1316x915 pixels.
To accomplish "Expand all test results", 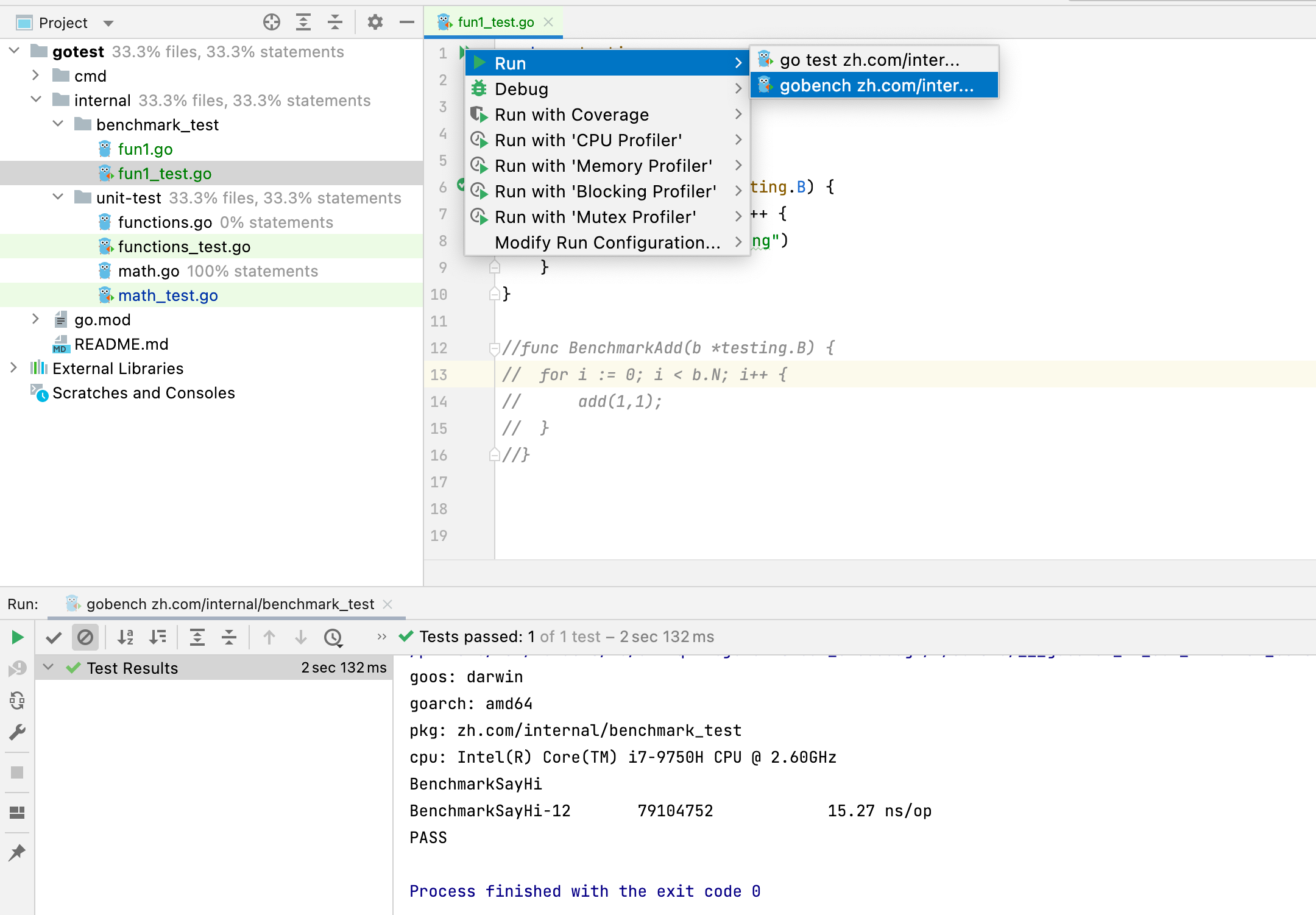I will pos(197,637).
